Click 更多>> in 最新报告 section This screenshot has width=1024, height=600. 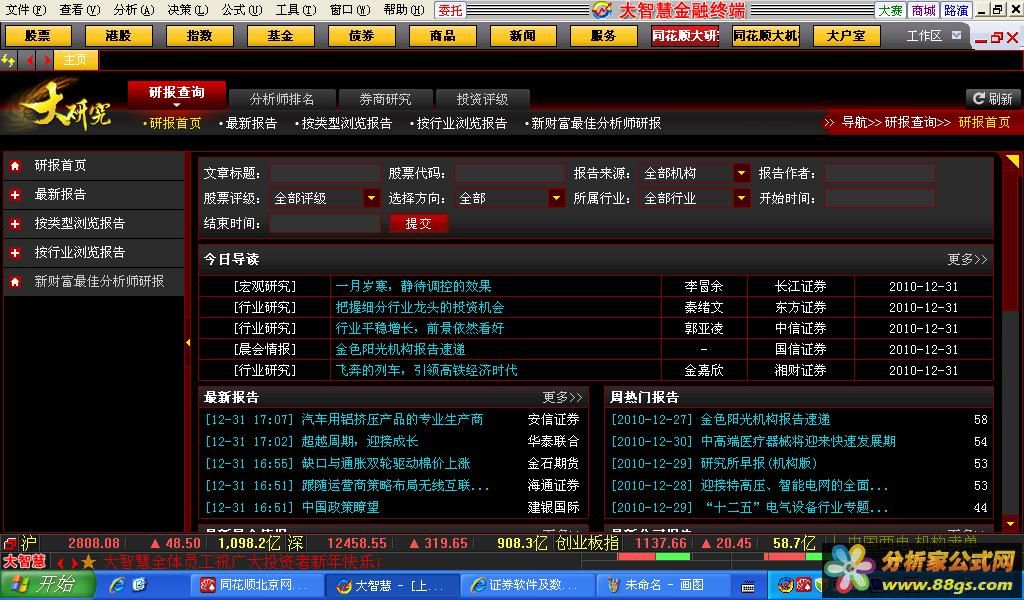[x=562, y=397]
